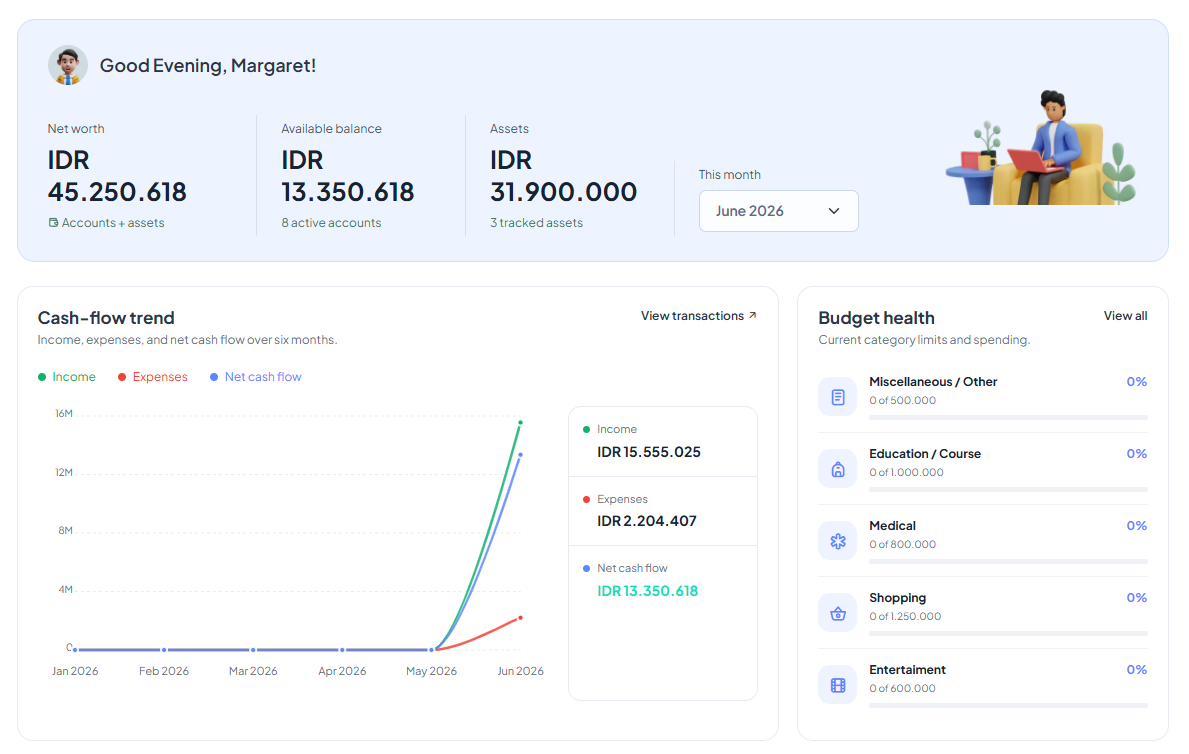Click the Jun 2026 net cash flow point
The height and width of the screenshot is (754, 1189).
tap(520, 454)
